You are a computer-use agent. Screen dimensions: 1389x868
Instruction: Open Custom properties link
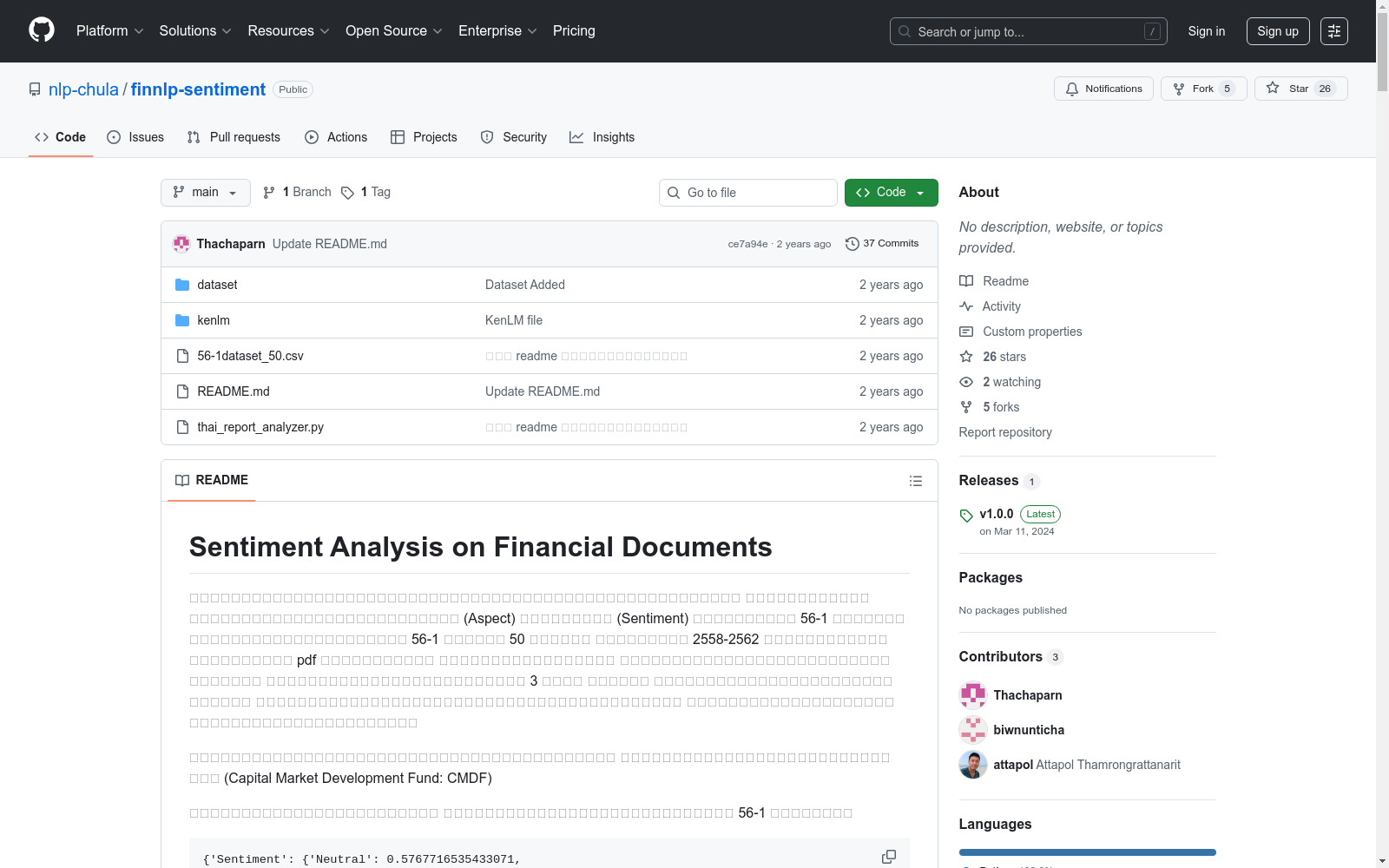click(x=1021, y=332)
